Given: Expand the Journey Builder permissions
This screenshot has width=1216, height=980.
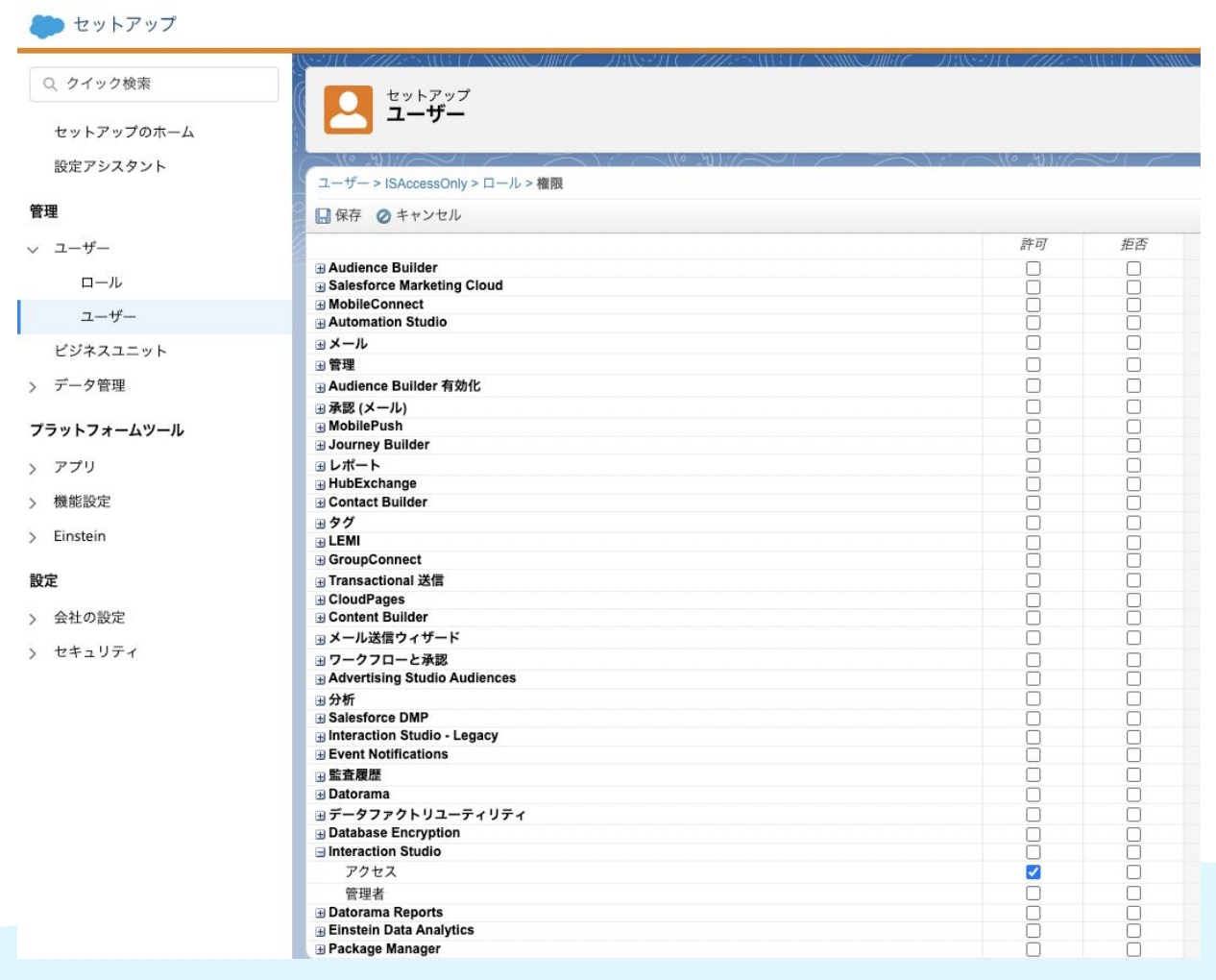Looking at the screenshot, I should pyautogui.click(x=320, y=446).
